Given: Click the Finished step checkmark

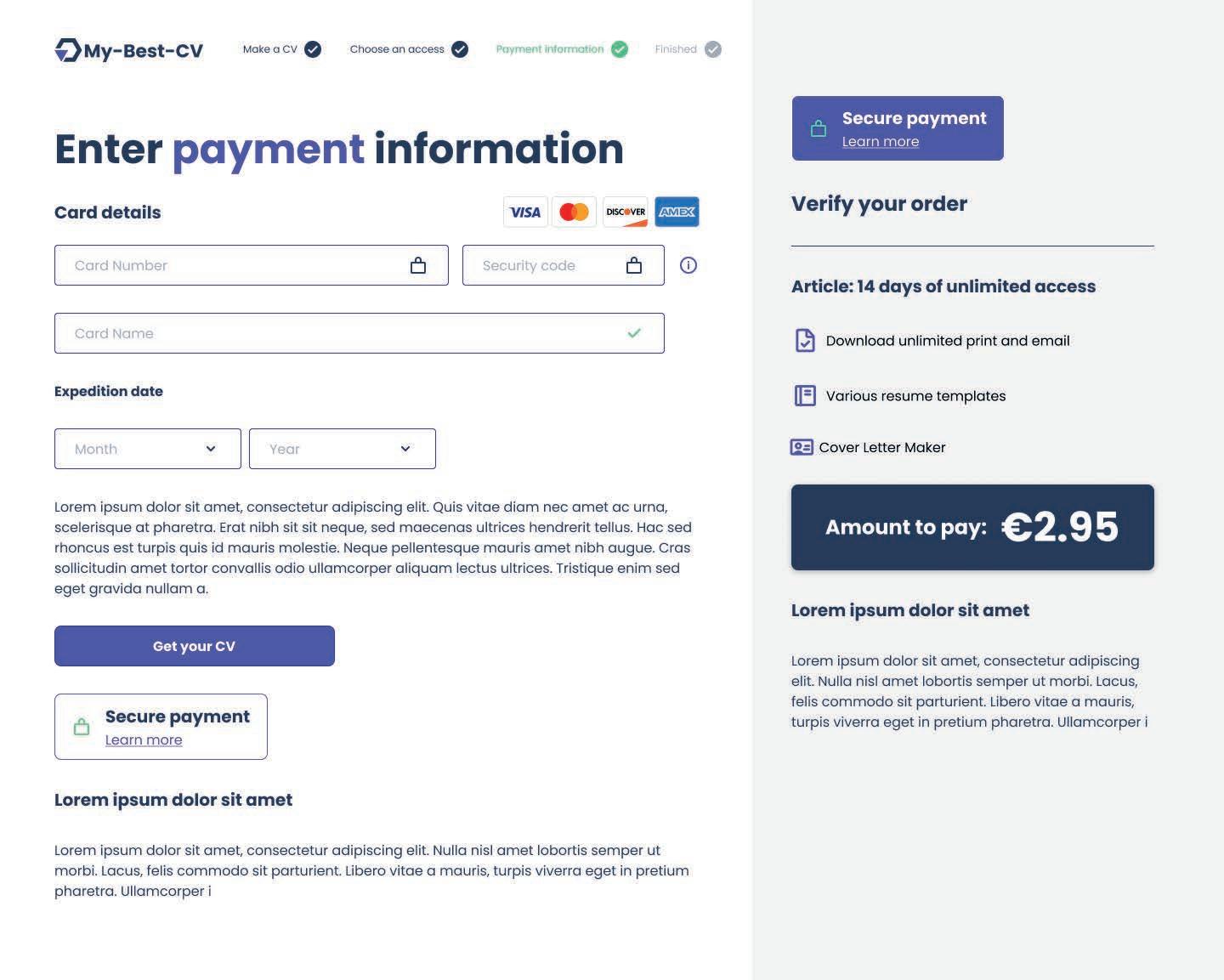Looking at the screenshot, I should [713, 49].
